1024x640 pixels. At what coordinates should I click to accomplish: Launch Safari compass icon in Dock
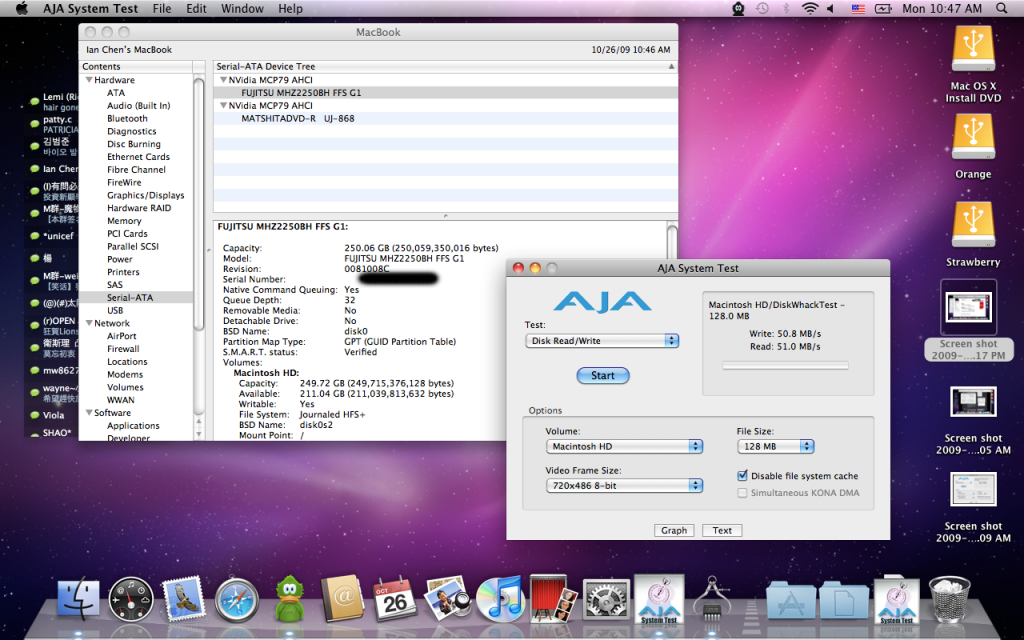(236, 599)
